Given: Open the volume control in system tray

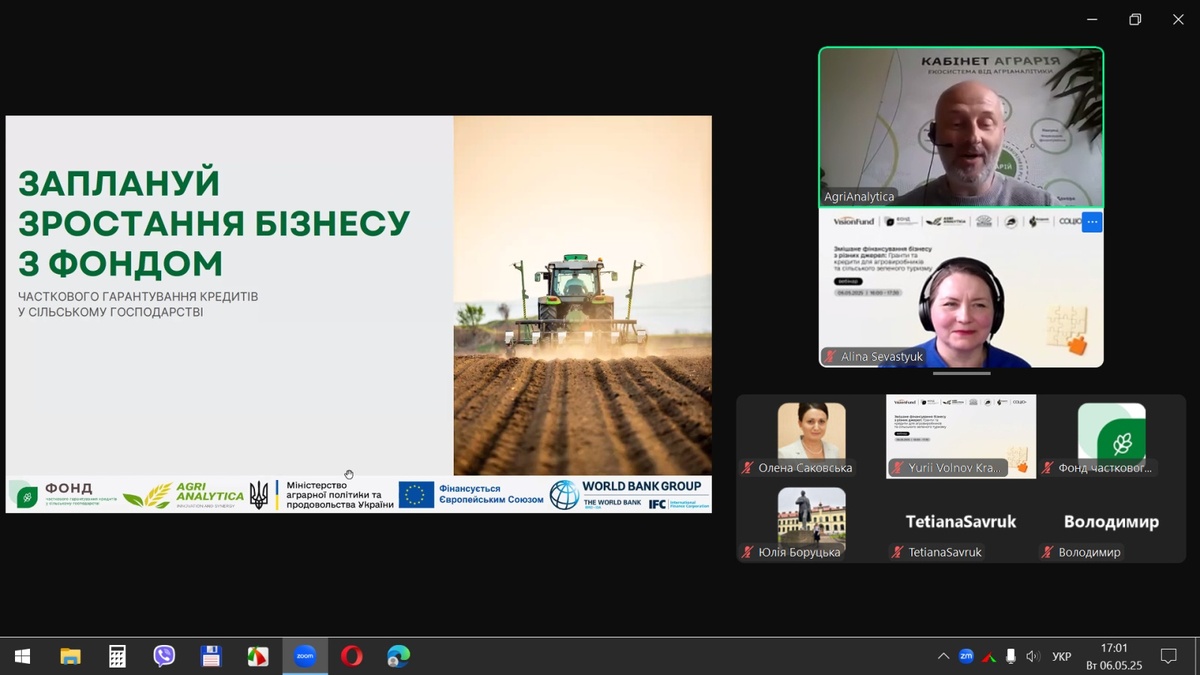Looking at the screenshot, I should (1033, 656).
